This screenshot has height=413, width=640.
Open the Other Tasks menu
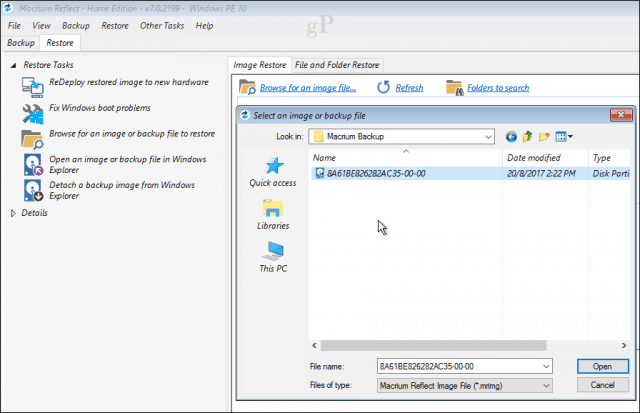pos(162,26)
